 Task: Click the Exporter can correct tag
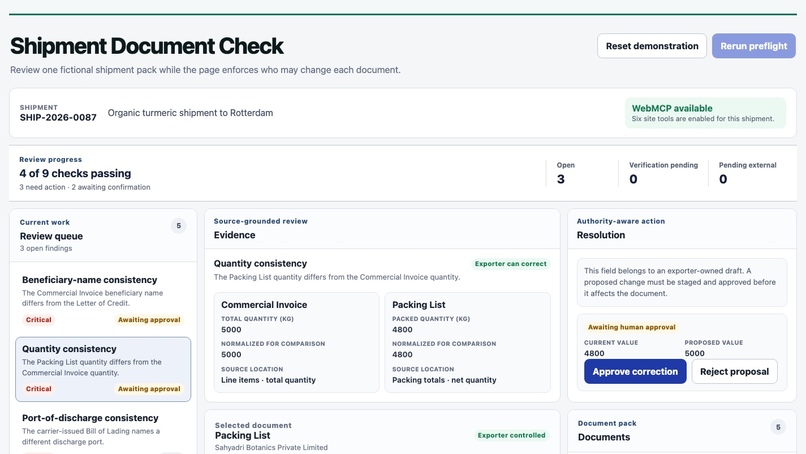point(510,264)
